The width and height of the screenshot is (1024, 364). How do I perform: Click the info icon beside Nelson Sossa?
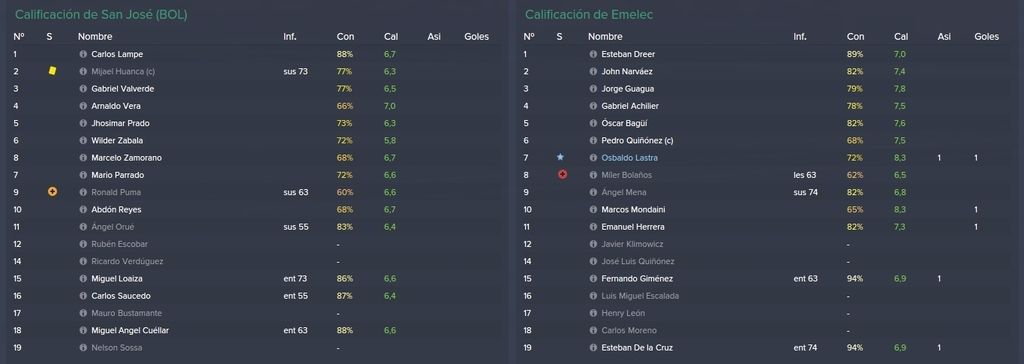coord(83,348)
